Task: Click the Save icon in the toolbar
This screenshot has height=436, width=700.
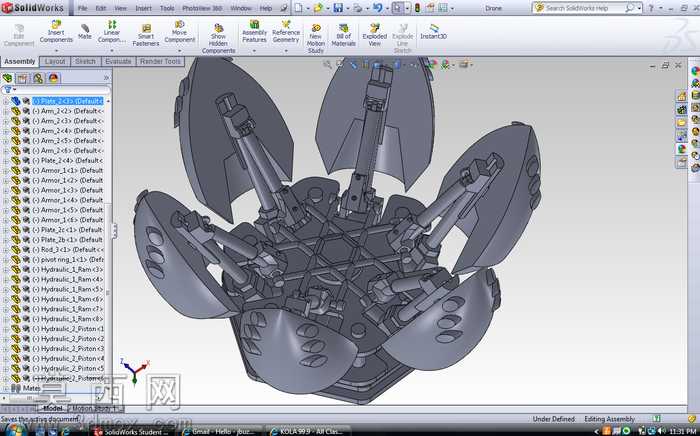Action: coord(338,8)
